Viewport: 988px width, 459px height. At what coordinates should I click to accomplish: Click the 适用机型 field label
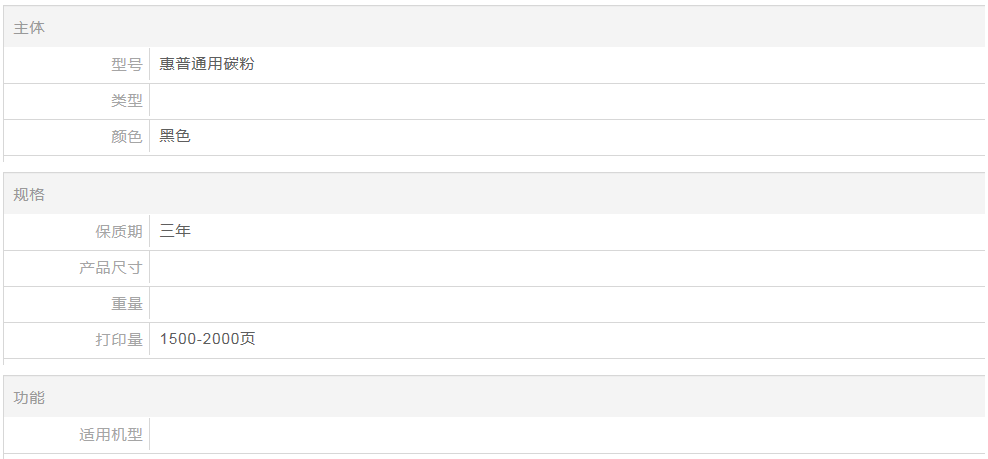[110, 435]
